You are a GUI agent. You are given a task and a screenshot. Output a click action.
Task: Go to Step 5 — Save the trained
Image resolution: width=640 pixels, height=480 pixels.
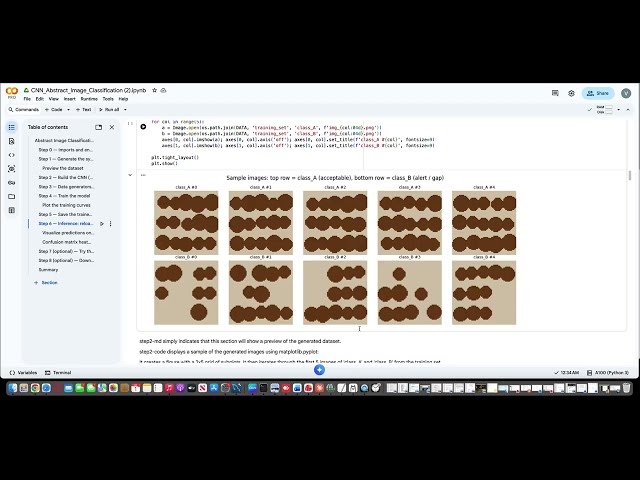pyautogui.click(x=65, y=214)
